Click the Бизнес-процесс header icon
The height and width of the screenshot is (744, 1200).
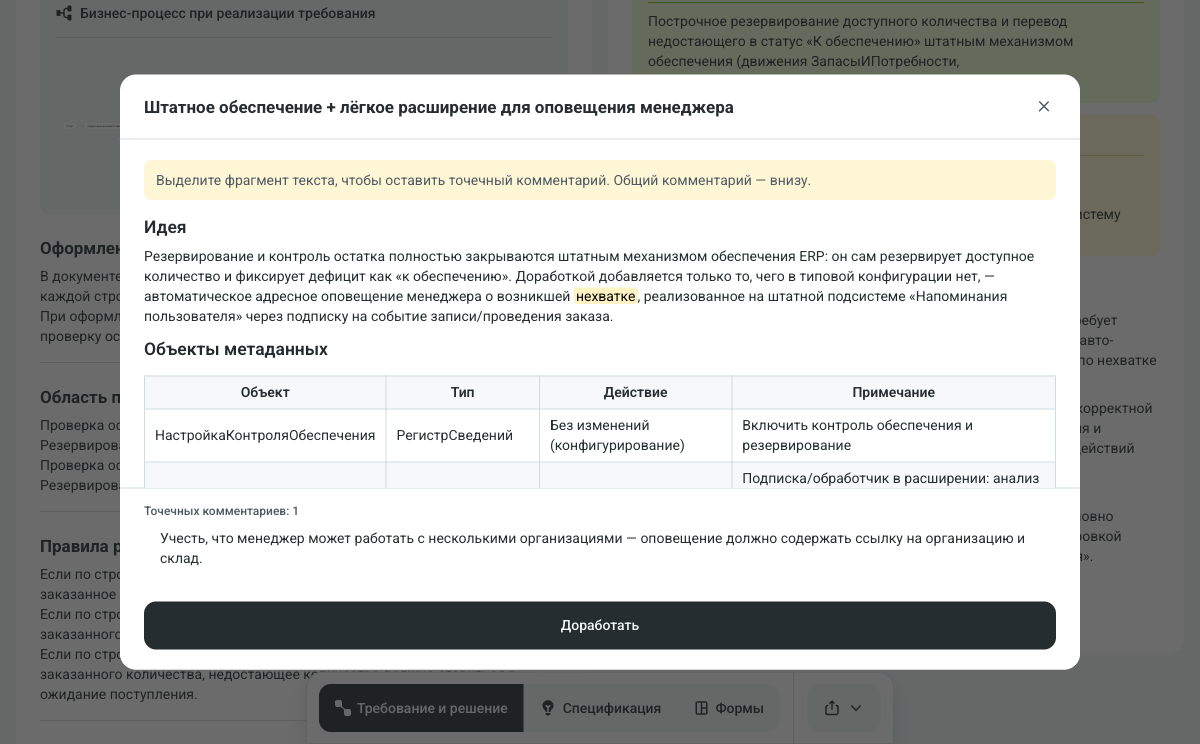(64, 13)
